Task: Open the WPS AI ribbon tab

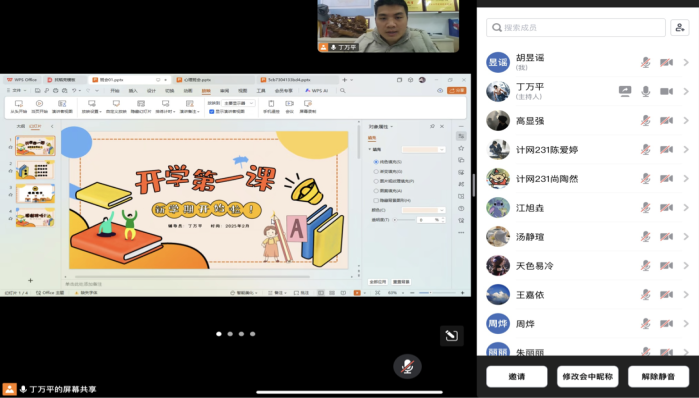Action: [316, 90]
